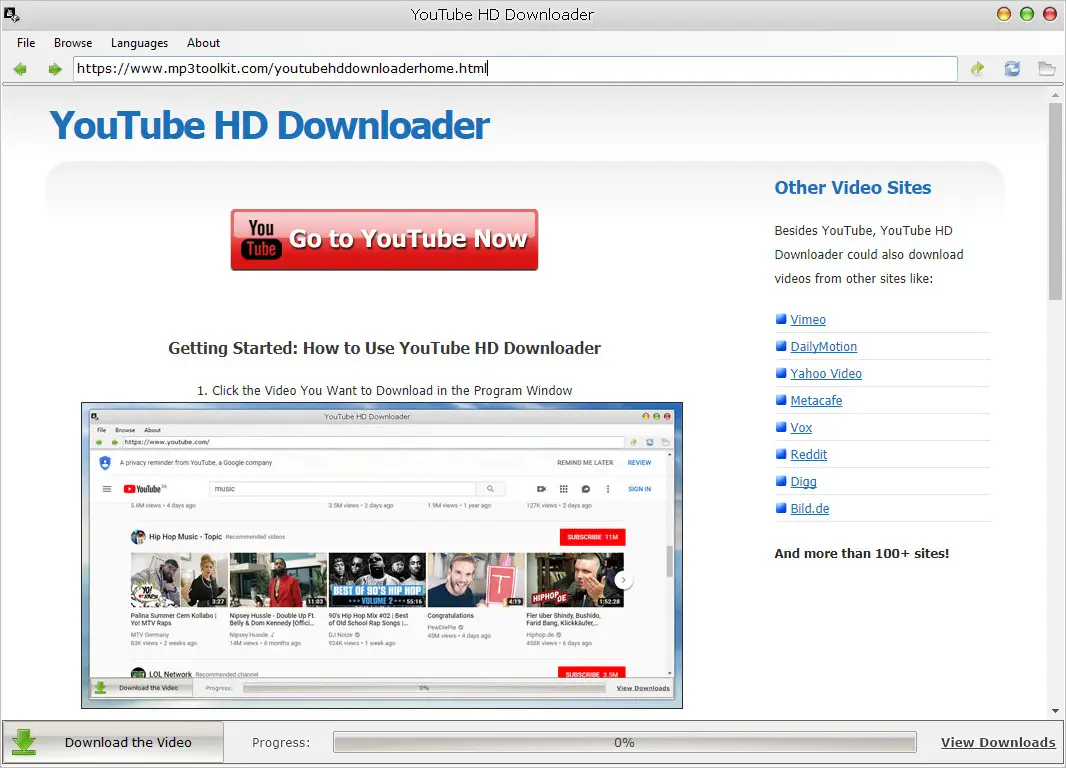Click the app icon in title bar
The image size is (1066, 768).
(12, 14)
